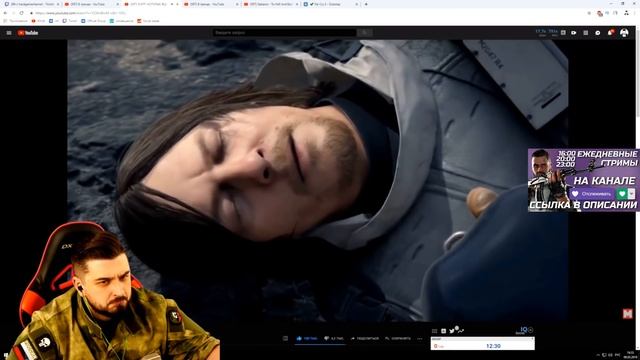Click the red M icon at right edge
The height and width of the screenshot is (360, 640).
[x=628, y=313]
